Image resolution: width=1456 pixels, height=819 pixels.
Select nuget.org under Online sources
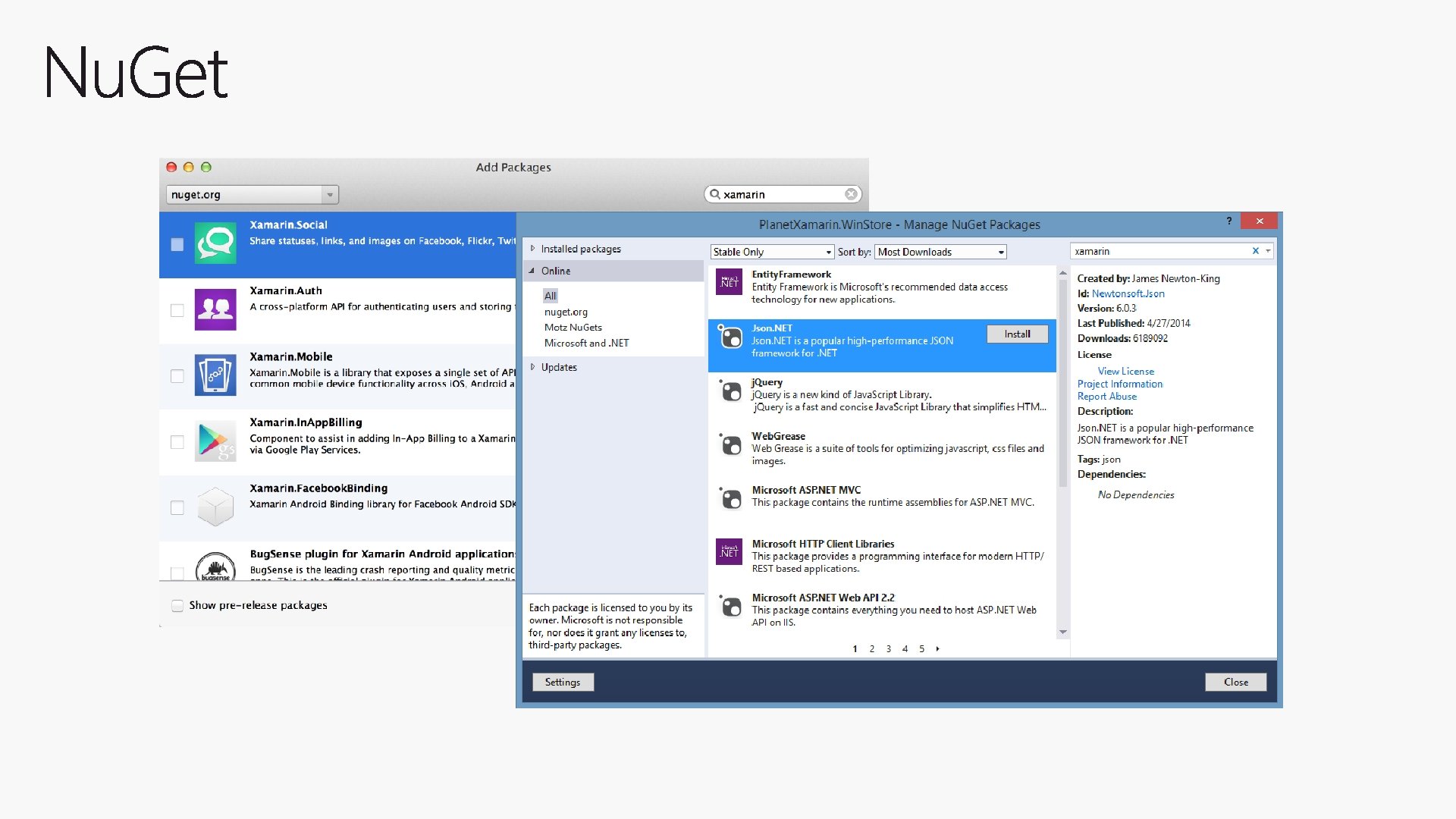click(x=566, y=312)
